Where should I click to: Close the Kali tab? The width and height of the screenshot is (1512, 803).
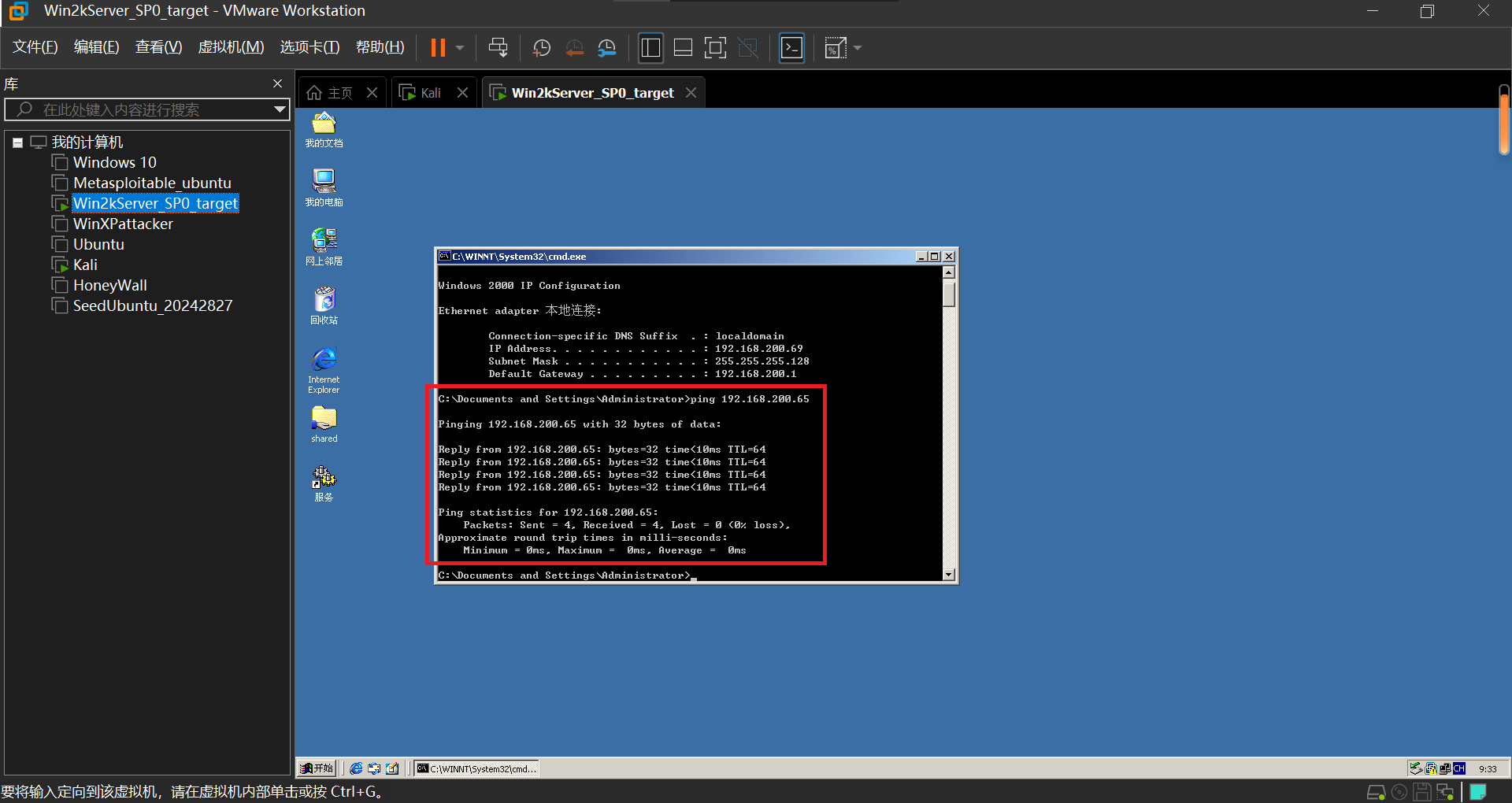point(463,93)
